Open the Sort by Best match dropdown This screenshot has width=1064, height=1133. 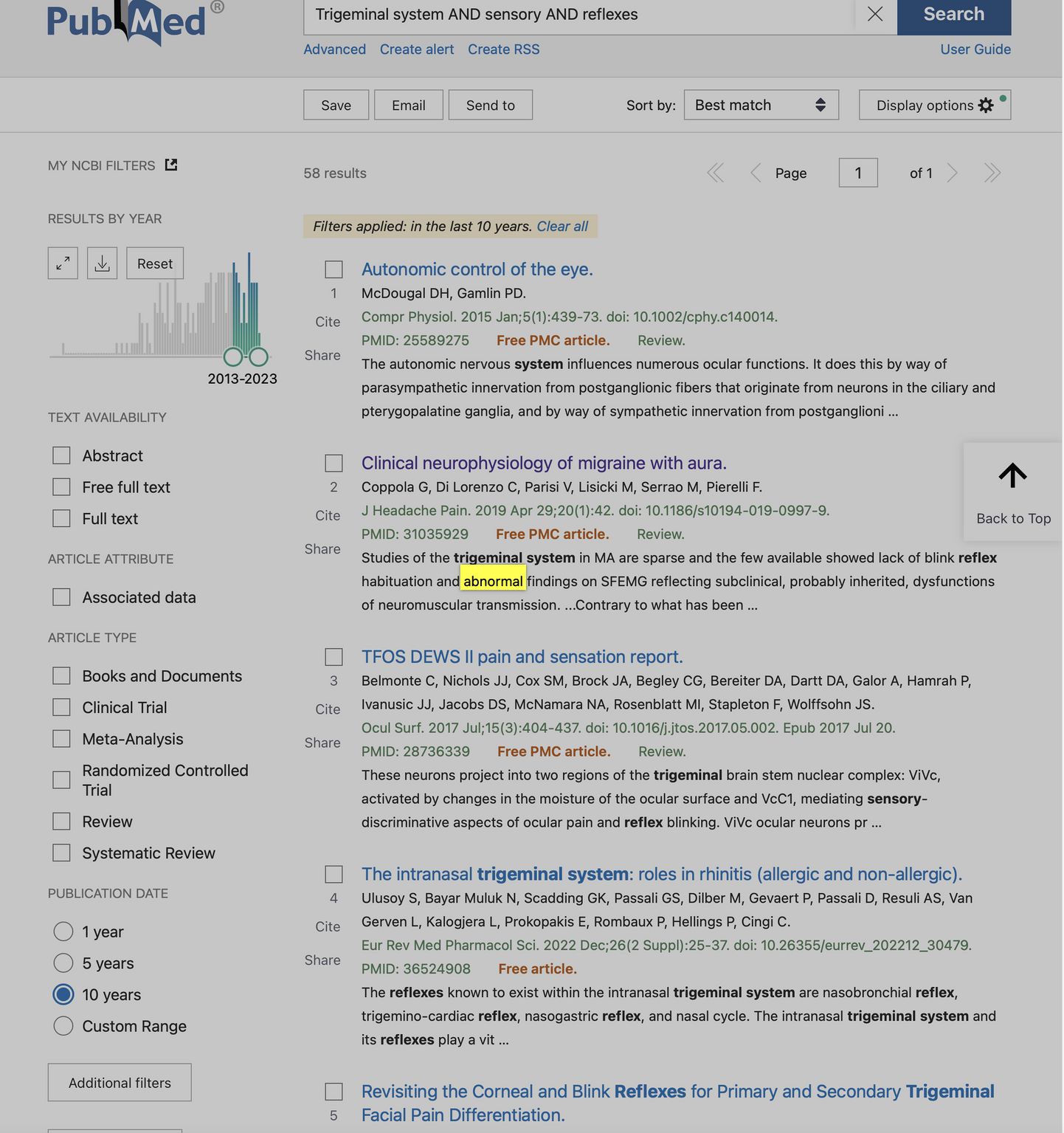tap(761, 105)
